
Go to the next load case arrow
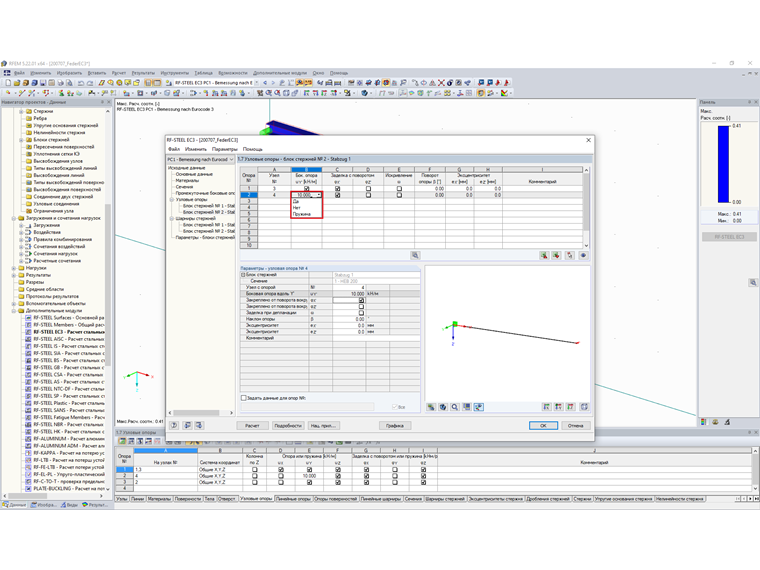(273, 83)
